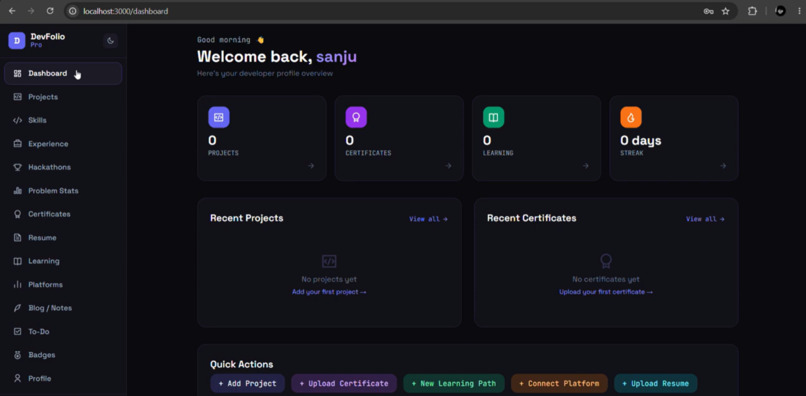This screenshot has height=396, width=806.
Task: Click Add your first project link
Action: [329, 292]
